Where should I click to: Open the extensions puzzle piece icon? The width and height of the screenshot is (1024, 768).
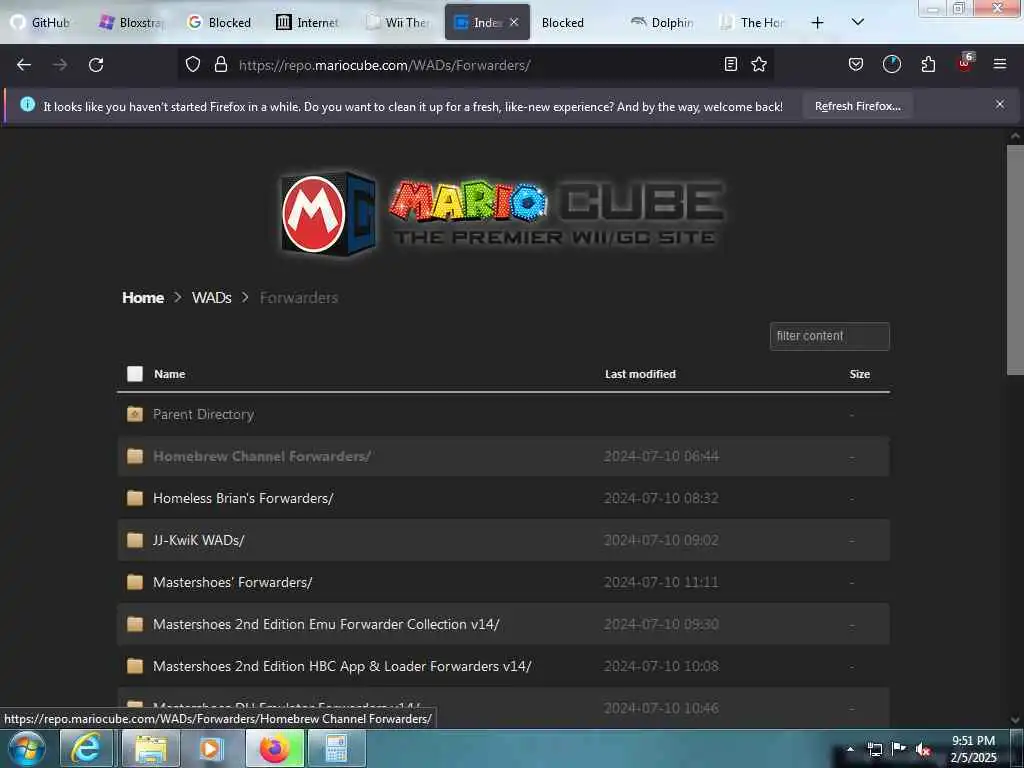[x=928, y=64]
